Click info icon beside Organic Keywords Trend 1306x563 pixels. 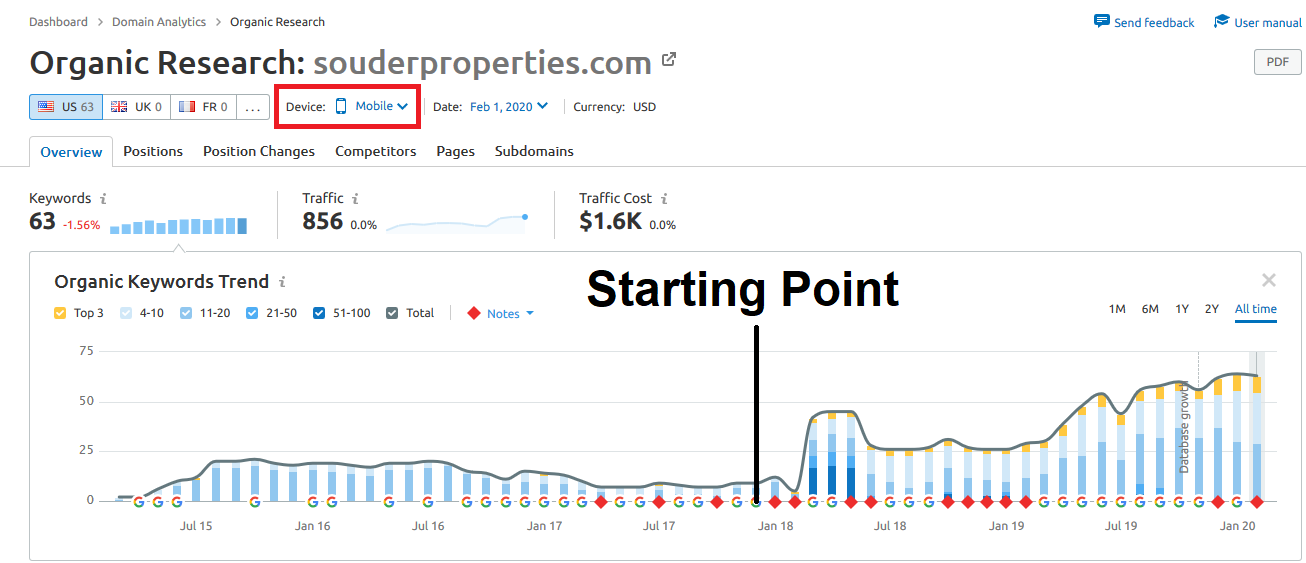point(283,282)
